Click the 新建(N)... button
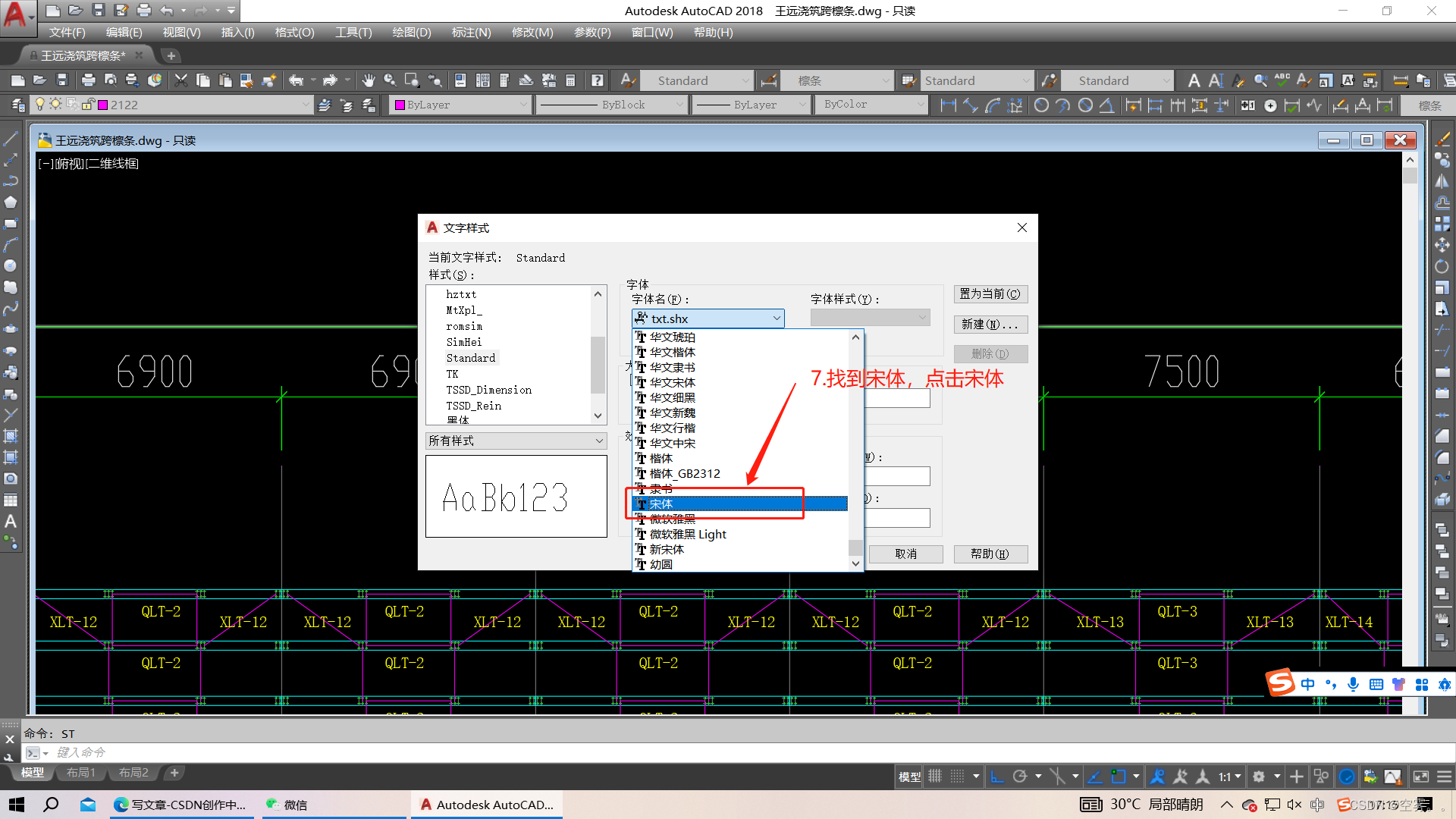This screenshot has width=1456, height=819. 990,325
